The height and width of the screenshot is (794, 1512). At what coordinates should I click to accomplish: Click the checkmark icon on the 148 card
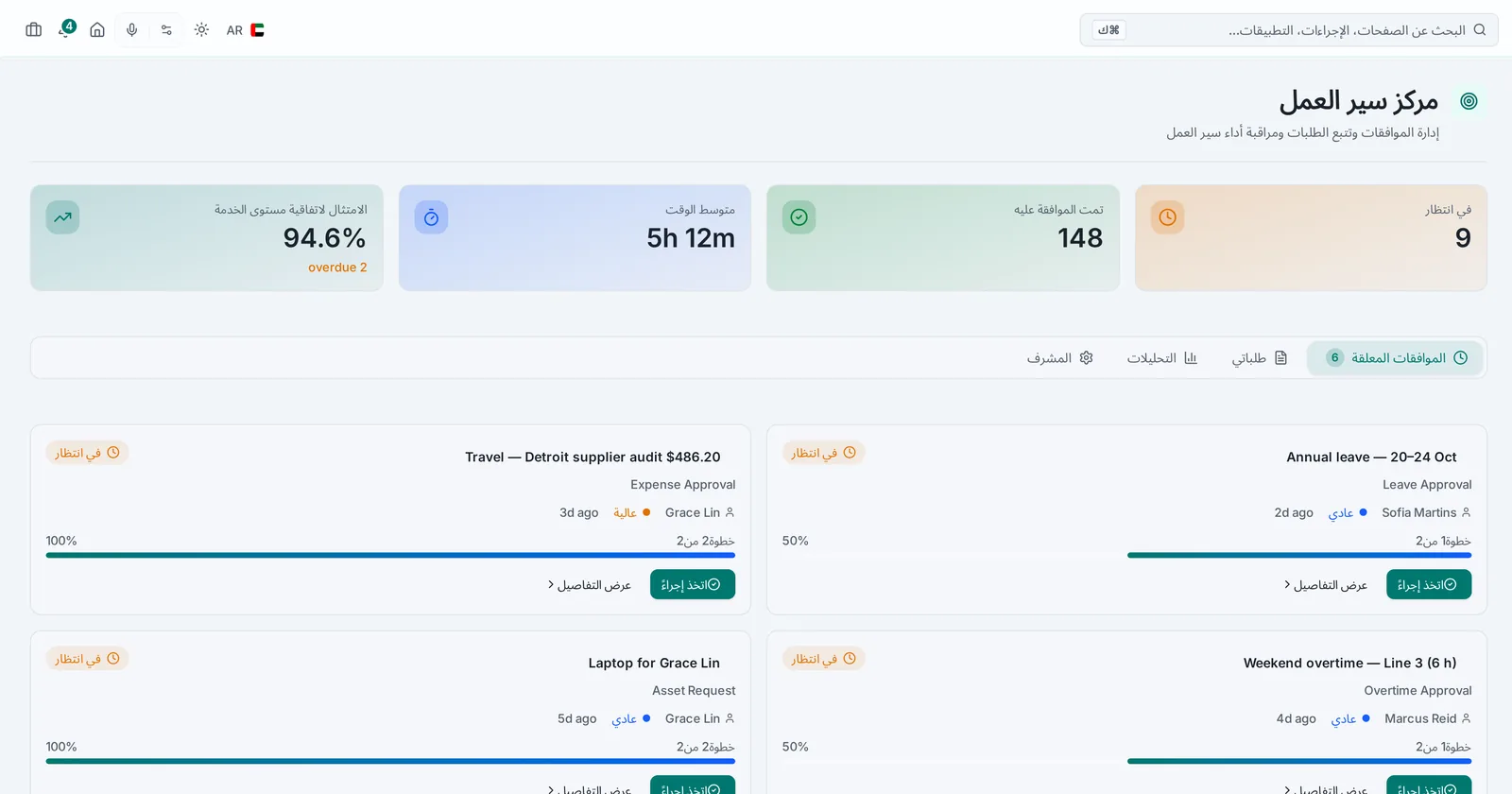pos(799,217)
